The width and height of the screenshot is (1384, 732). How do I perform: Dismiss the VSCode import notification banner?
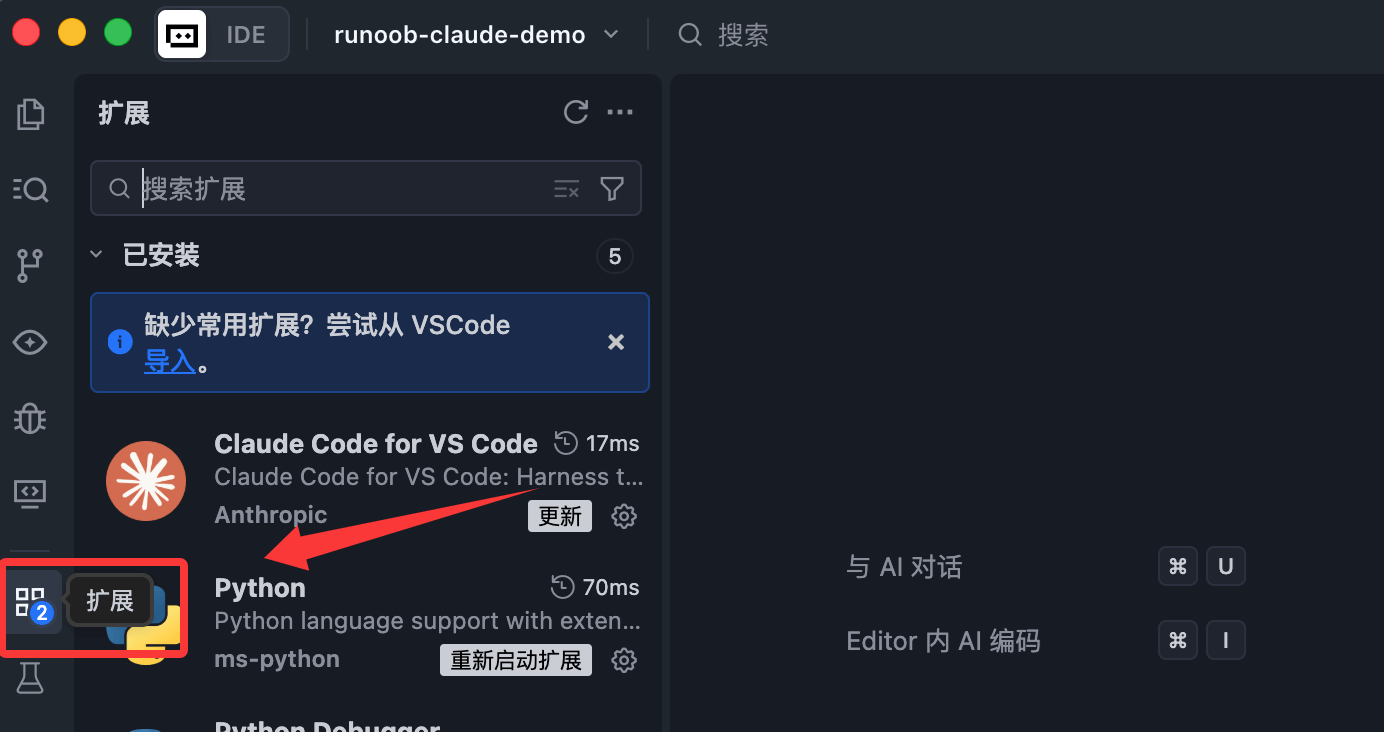coord(616,342)
